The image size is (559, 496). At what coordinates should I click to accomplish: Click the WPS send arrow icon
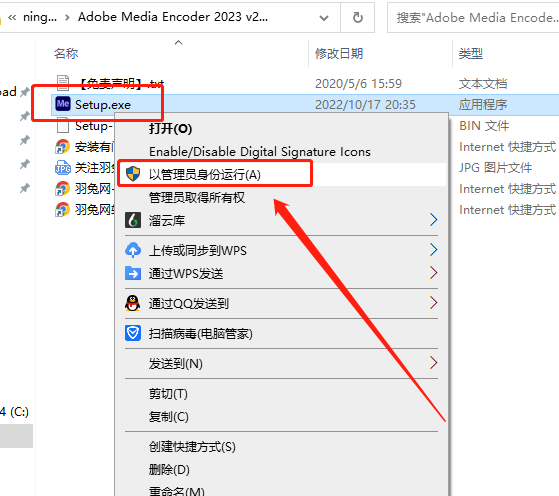[x=133, y=273]
